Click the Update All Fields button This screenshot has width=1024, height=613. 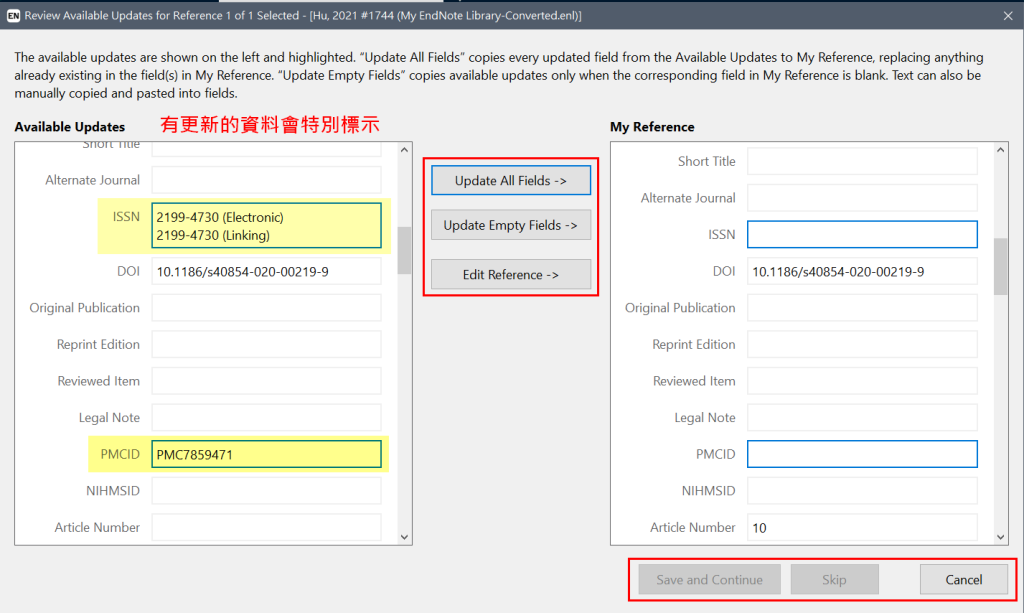pyautogui.click(x=511, y=181)
